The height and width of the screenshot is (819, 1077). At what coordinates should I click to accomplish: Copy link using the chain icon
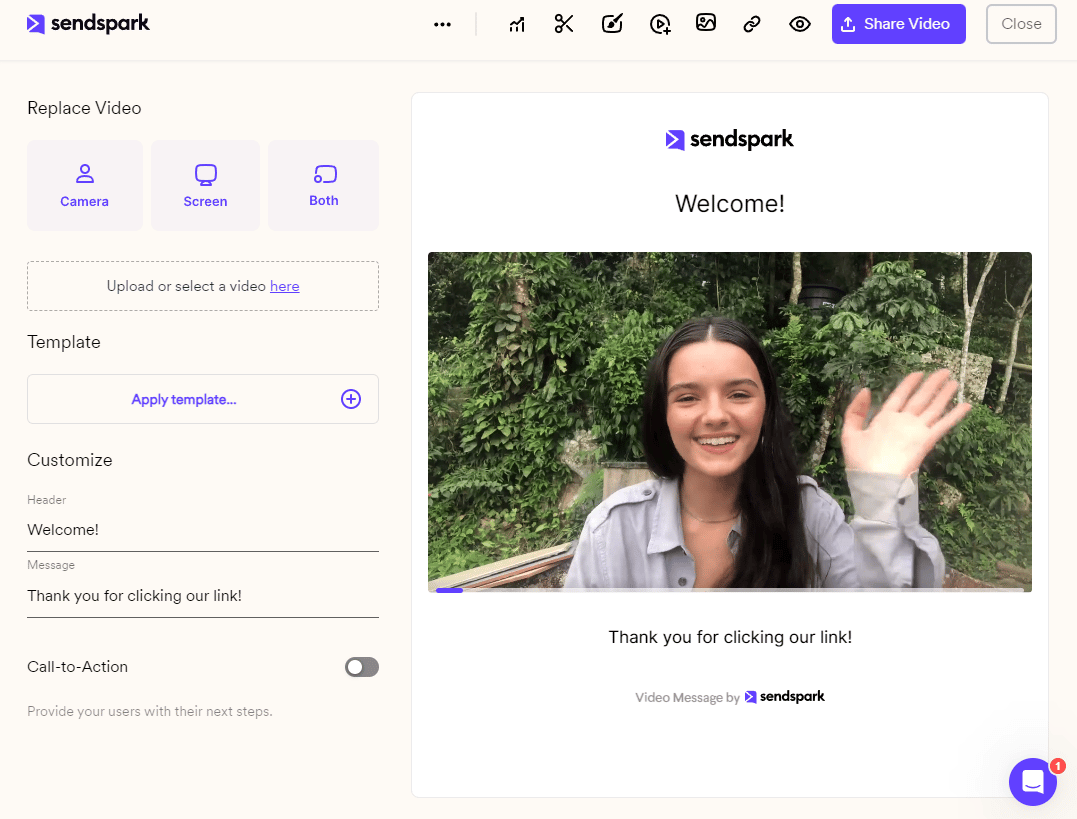pyautogui.click(x=752, y=24)
